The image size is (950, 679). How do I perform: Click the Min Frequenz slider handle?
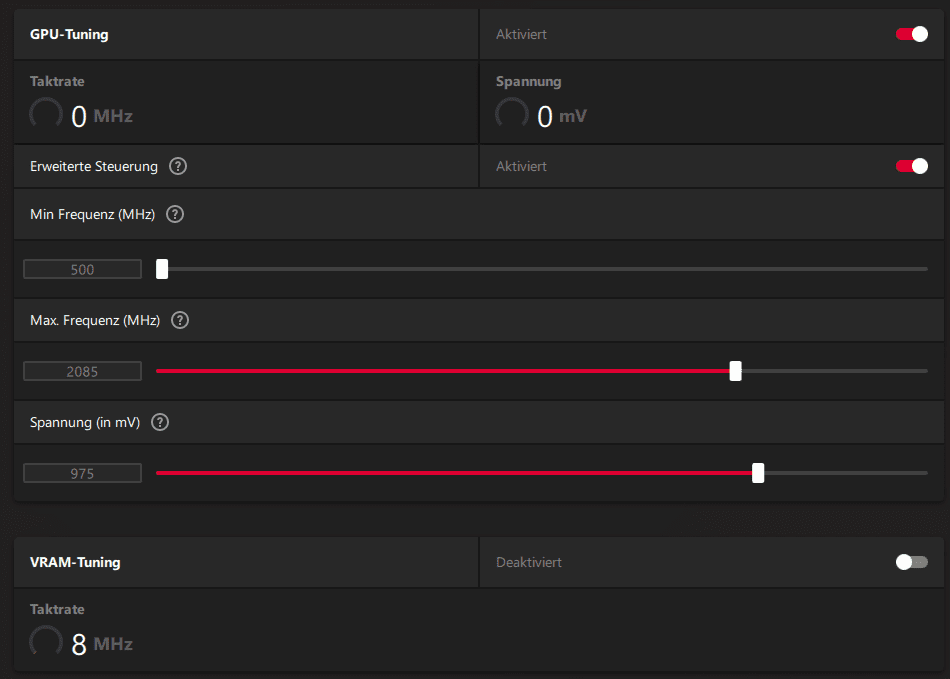162,269
